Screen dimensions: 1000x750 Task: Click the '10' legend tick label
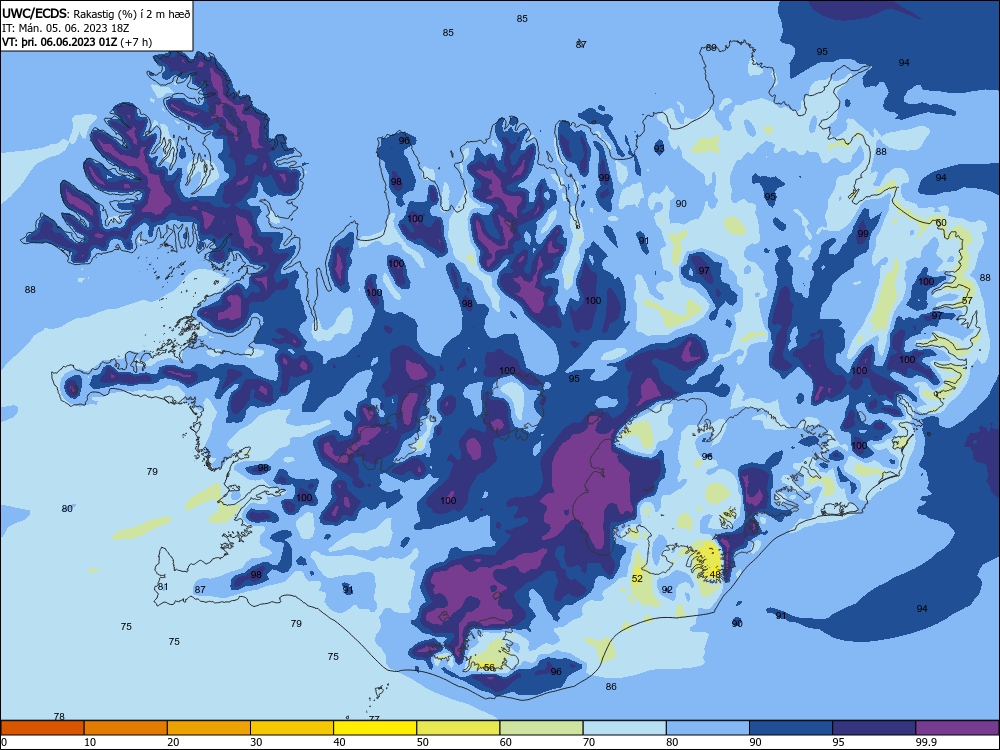pyautogui.click(x=90, y=742)
